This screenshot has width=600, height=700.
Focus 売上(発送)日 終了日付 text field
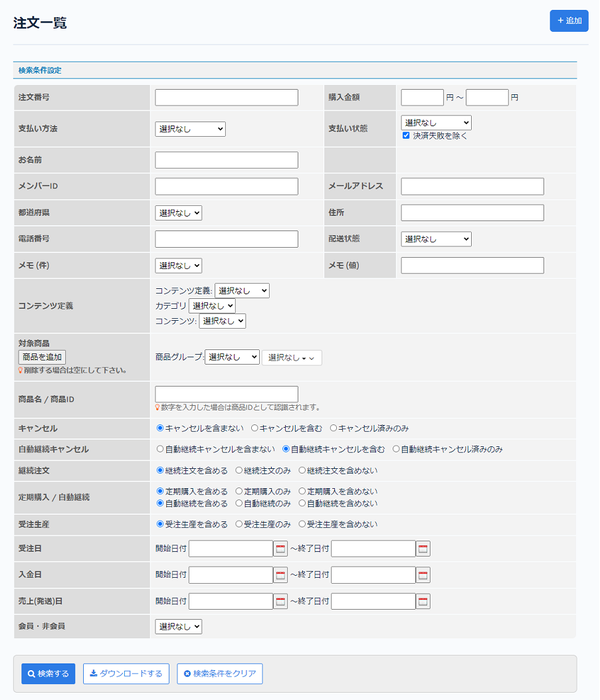[x=373, y=601]
